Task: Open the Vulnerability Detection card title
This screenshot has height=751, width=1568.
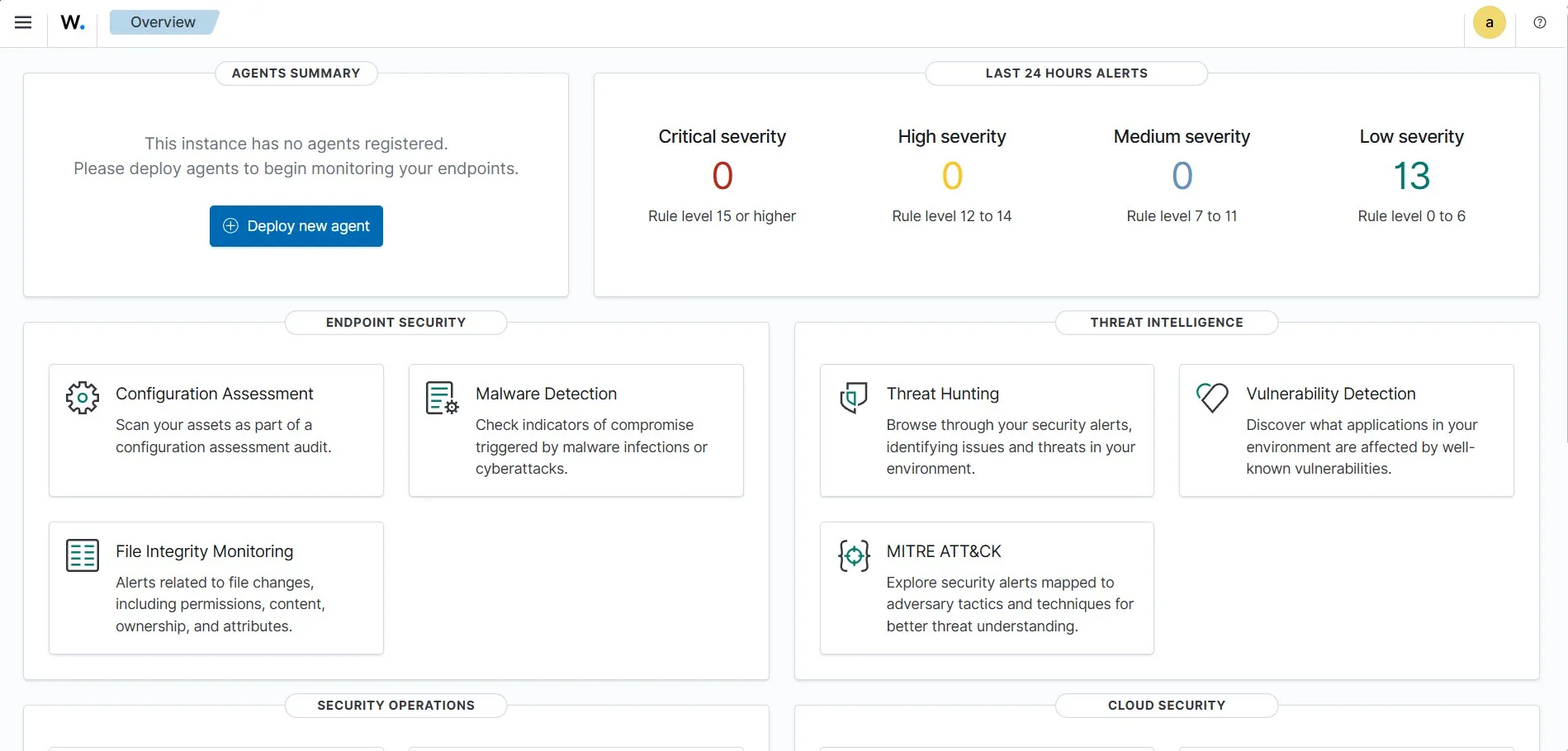Action: tap(1330, 394)
